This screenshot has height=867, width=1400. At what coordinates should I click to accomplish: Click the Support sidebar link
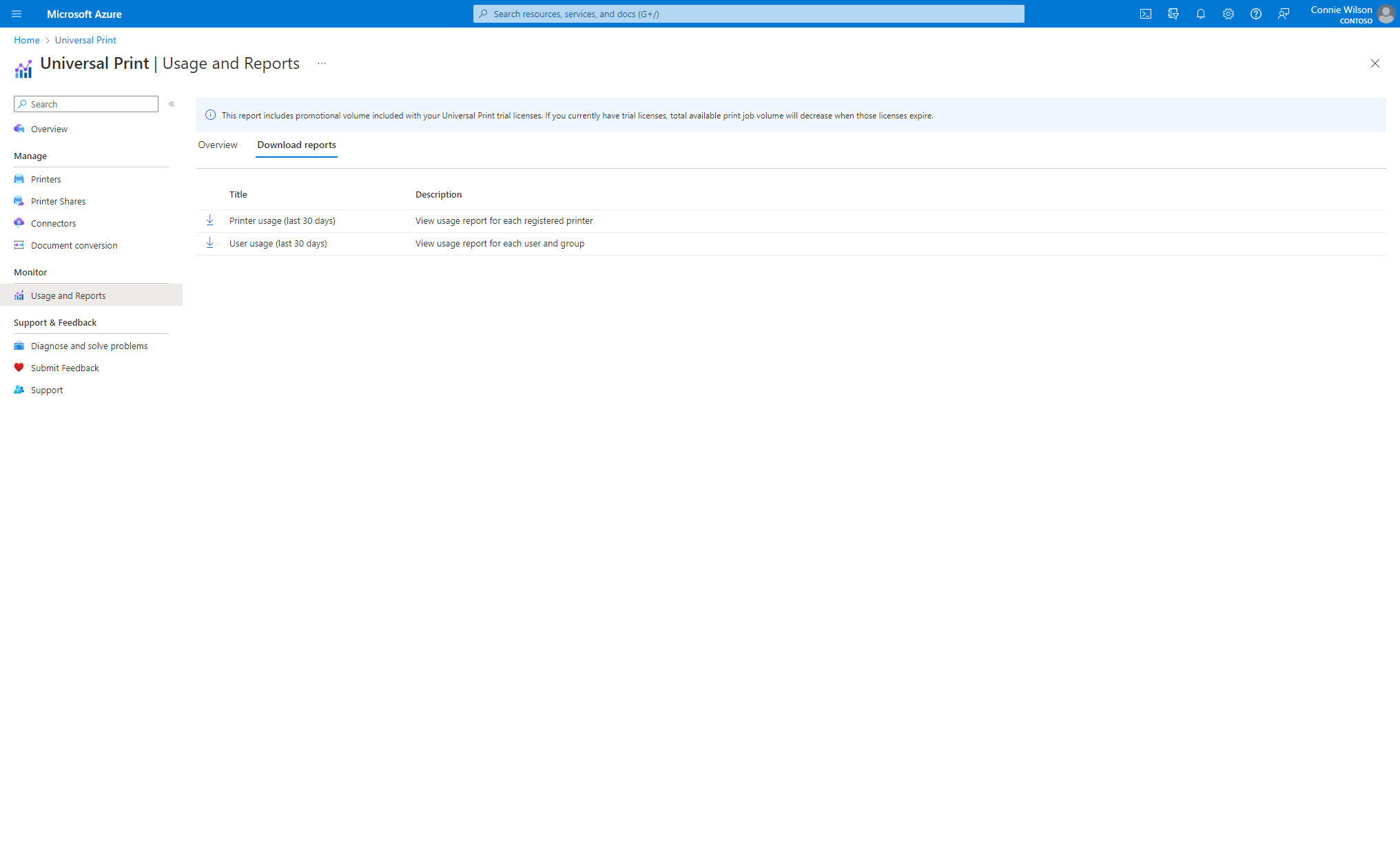click(47, 390)
